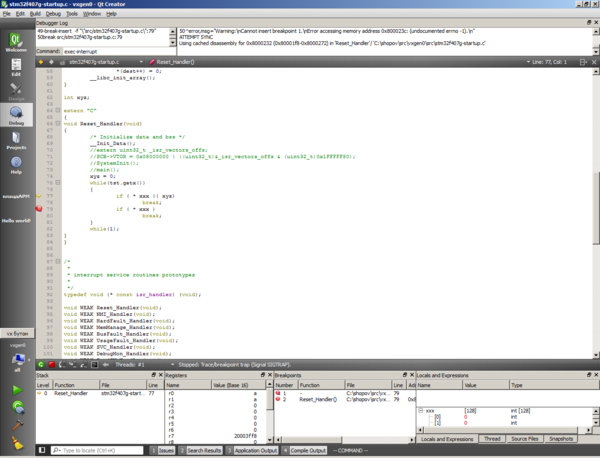600x458 pixels.
Task: Open the Threads #1 dropdown
Action: pyautogui.click(x=145, y=365)
